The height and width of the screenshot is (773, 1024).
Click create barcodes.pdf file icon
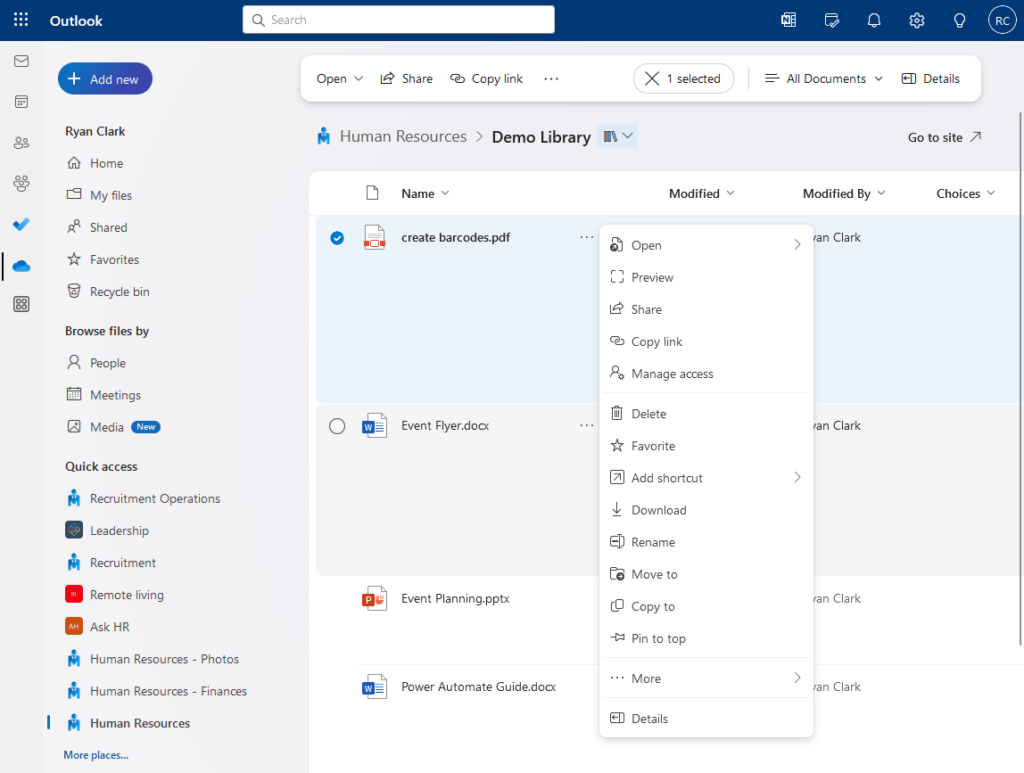click(x=374, y=237)
